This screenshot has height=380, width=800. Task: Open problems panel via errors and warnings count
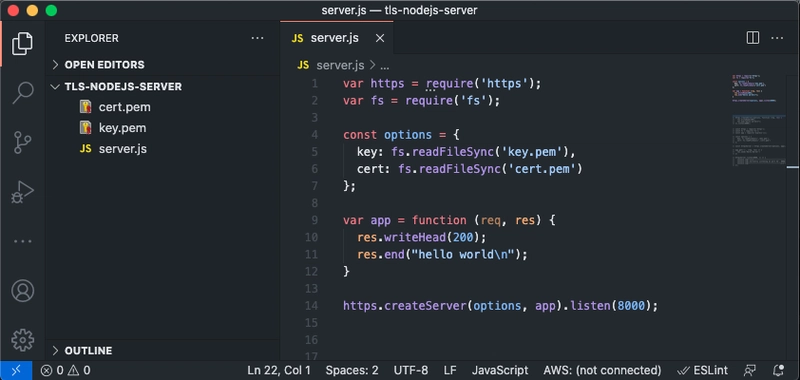coord(65,370)
